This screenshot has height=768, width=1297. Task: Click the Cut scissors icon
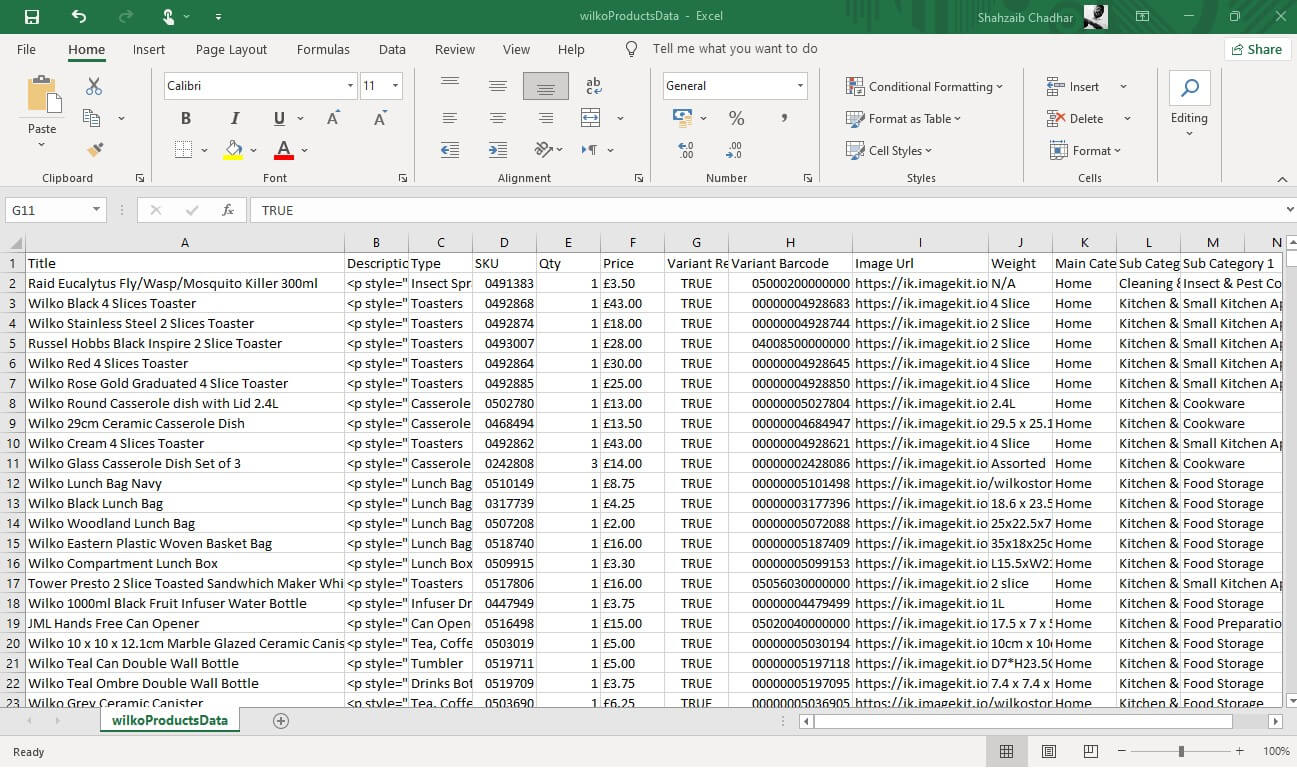[94, 87]
